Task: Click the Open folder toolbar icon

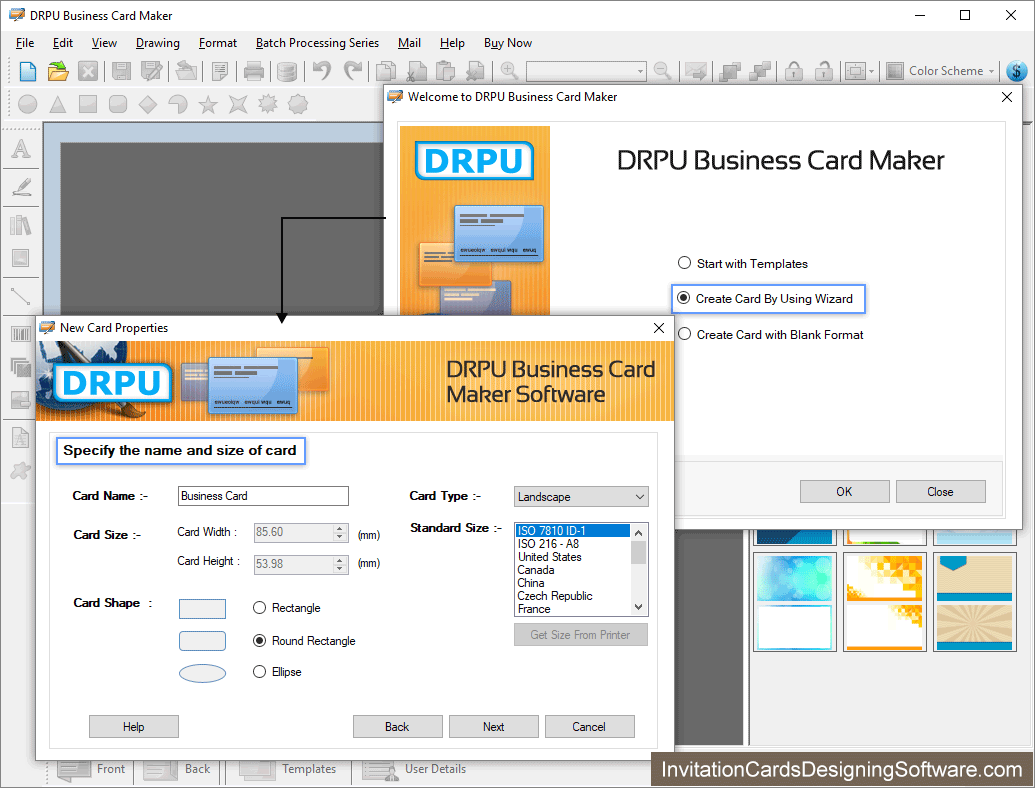Action: tap(58, 71)
